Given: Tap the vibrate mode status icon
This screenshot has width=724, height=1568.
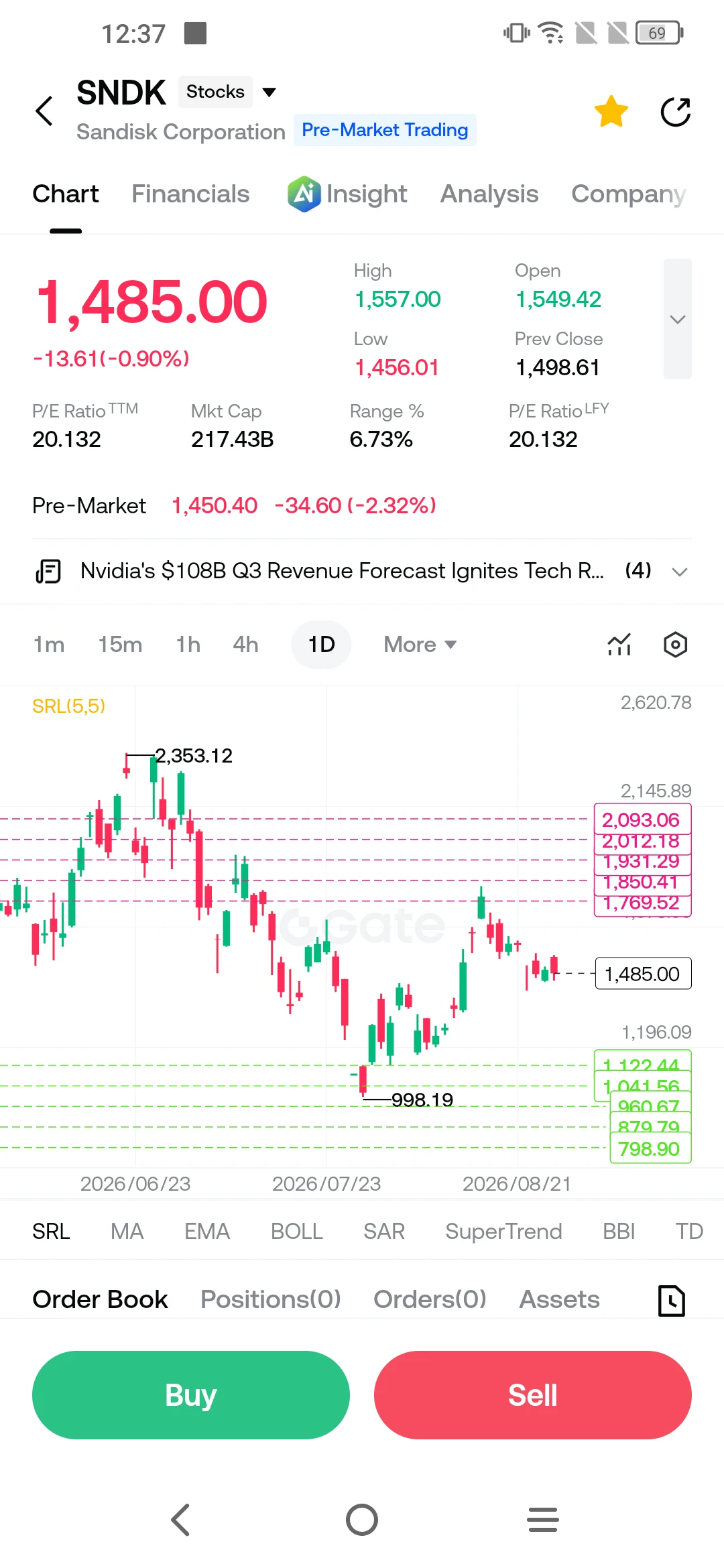Looking at the screenshot, I should [x=516, y=33].
